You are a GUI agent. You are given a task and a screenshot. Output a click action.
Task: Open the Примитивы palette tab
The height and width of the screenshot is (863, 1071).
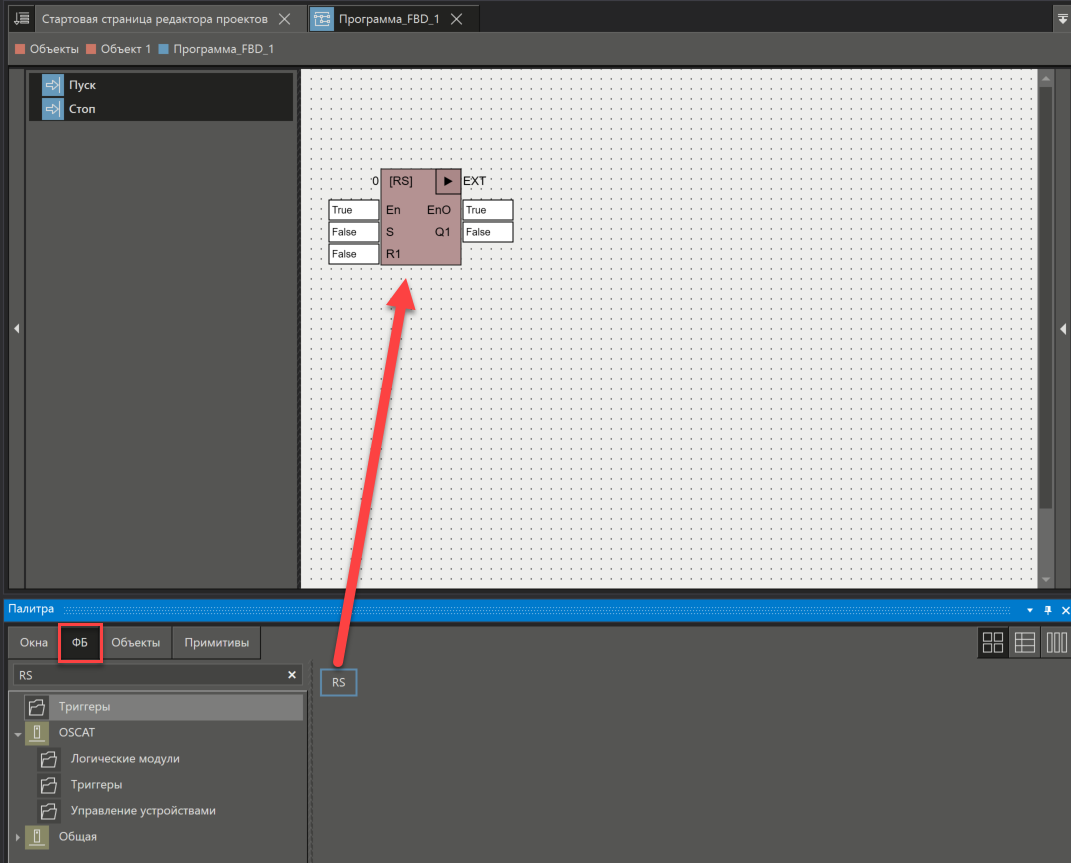(217, 643)
